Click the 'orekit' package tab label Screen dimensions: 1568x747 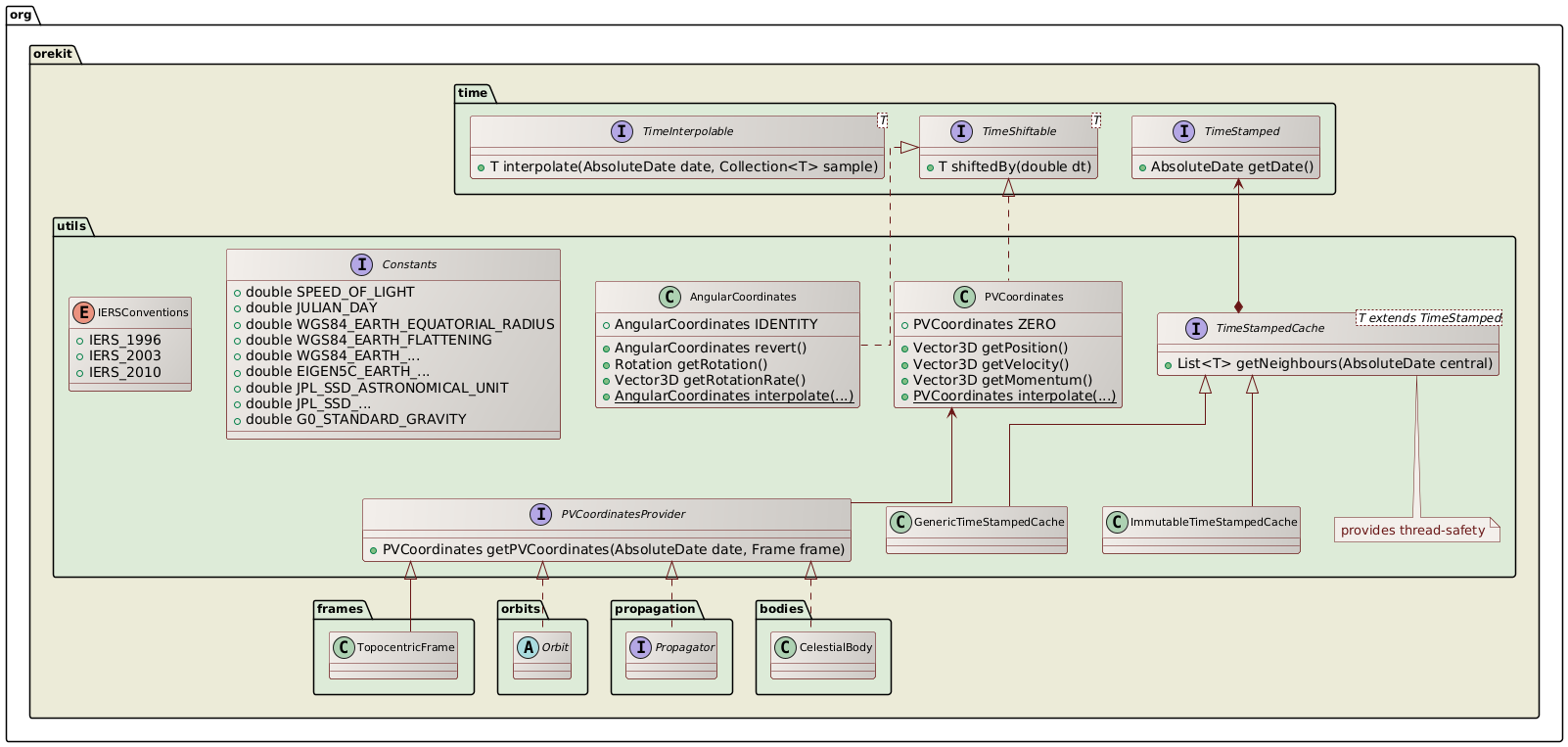point(53,53)
